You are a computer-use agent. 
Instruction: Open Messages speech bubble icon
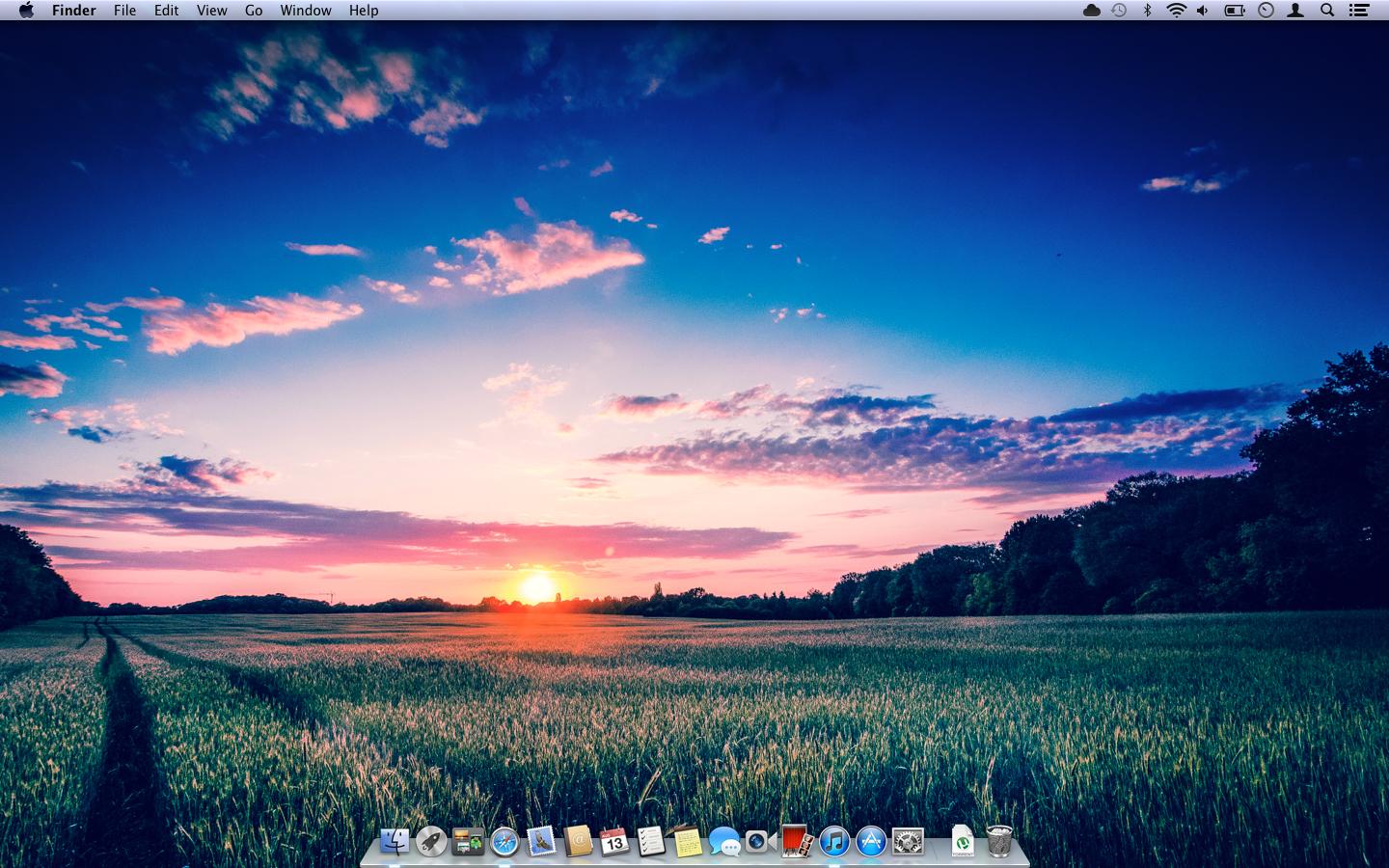click(724, 842)
